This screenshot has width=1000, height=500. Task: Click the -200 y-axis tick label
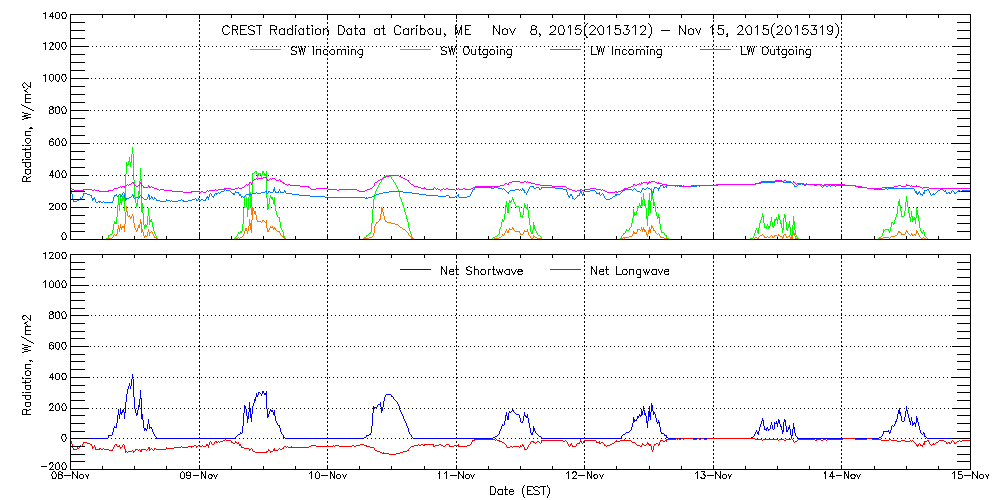coord(52,466)
